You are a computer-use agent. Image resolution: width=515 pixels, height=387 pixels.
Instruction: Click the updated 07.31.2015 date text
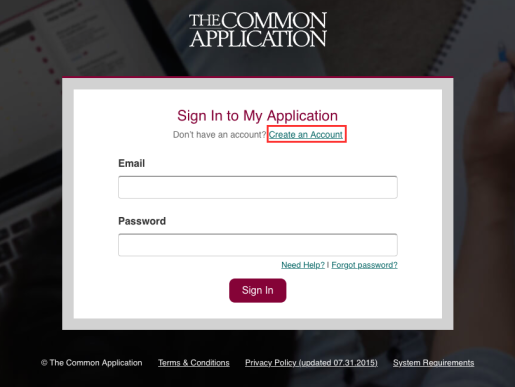click(338, 363)
